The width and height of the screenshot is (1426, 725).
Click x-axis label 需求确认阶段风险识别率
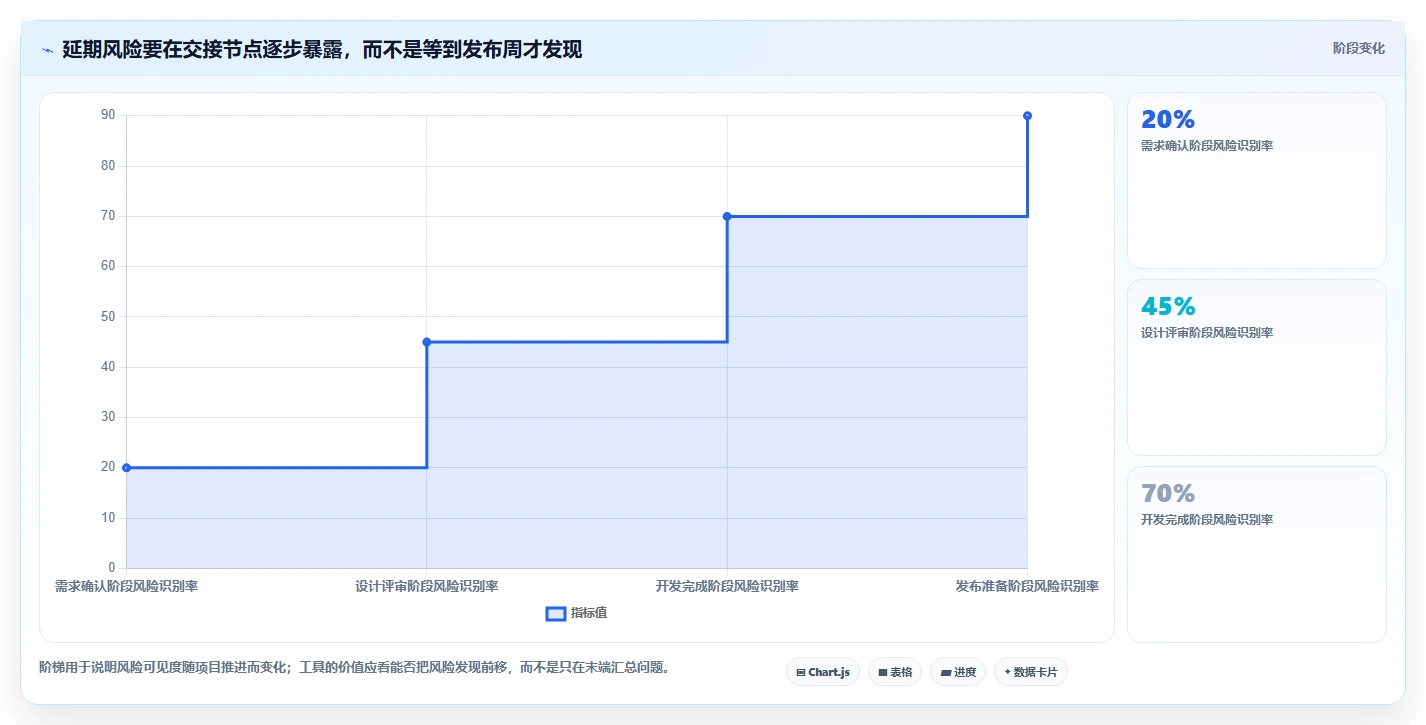[127, 586]
